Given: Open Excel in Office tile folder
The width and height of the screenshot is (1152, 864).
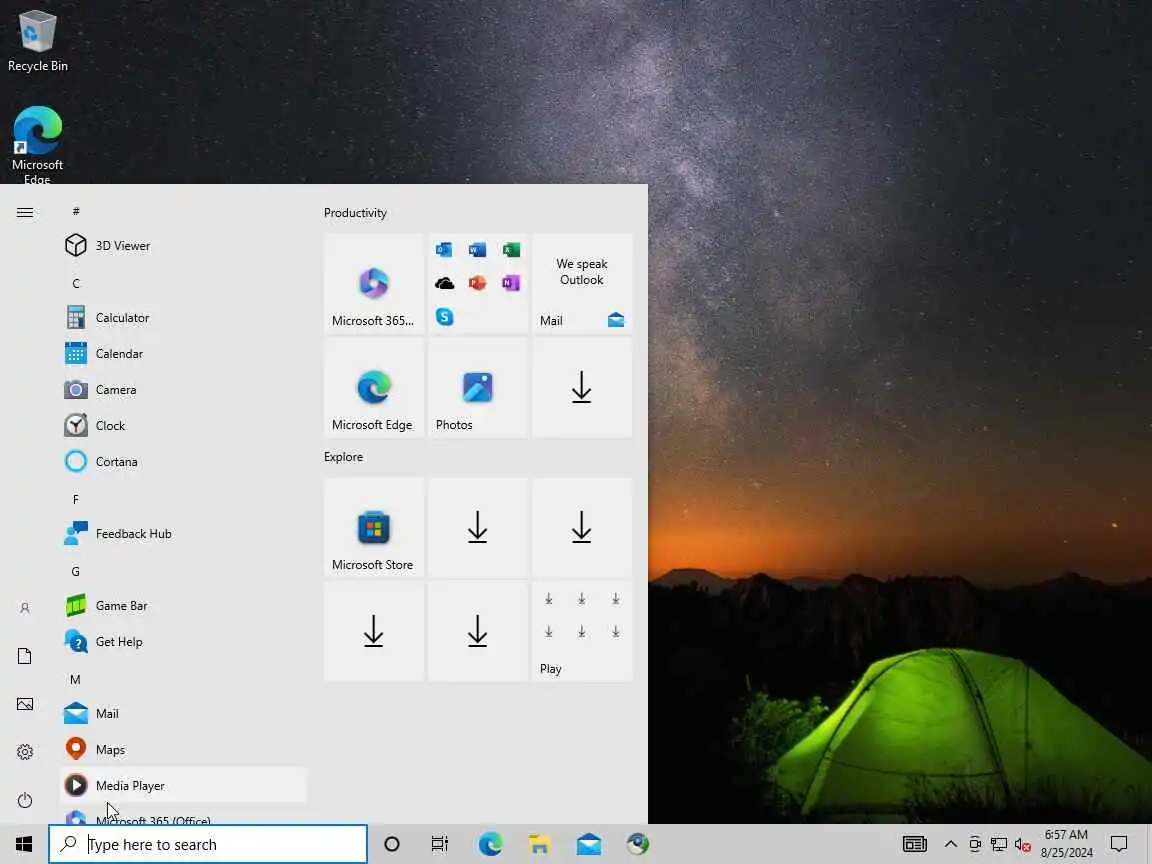Looking at the screenshot, I should [x=511, y=250].
